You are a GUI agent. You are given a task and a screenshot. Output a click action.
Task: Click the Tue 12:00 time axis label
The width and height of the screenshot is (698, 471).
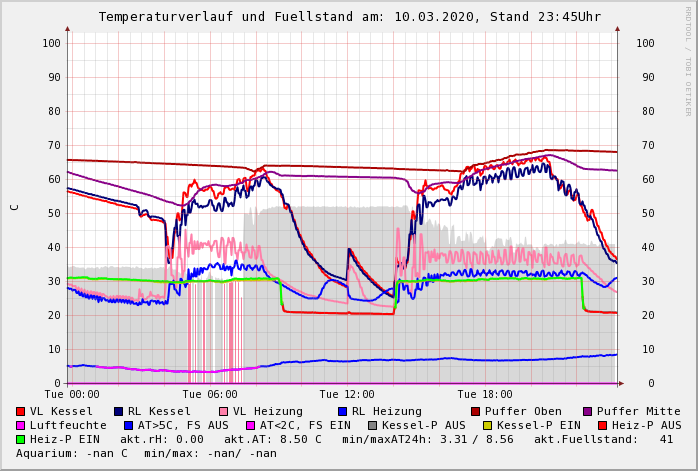tap(346, 395)
